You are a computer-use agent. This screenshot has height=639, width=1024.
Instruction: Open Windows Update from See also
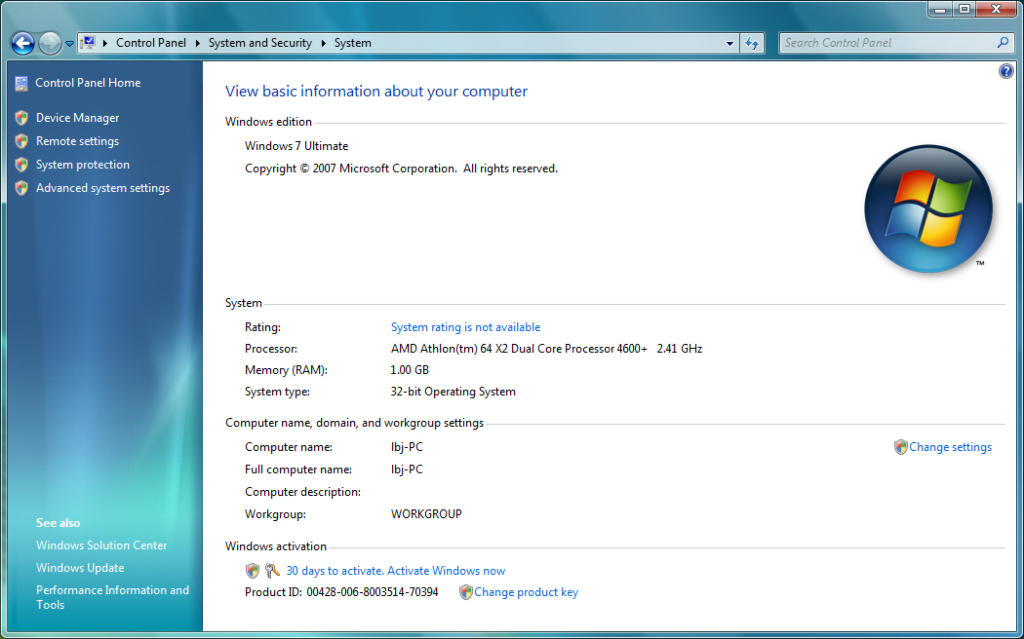(80, 568)
